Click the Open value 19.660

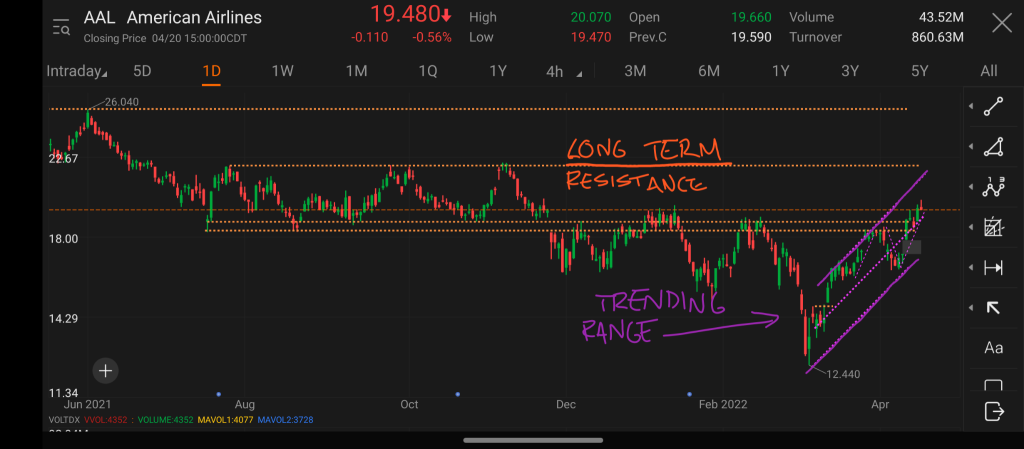click(x=751, y=18)
